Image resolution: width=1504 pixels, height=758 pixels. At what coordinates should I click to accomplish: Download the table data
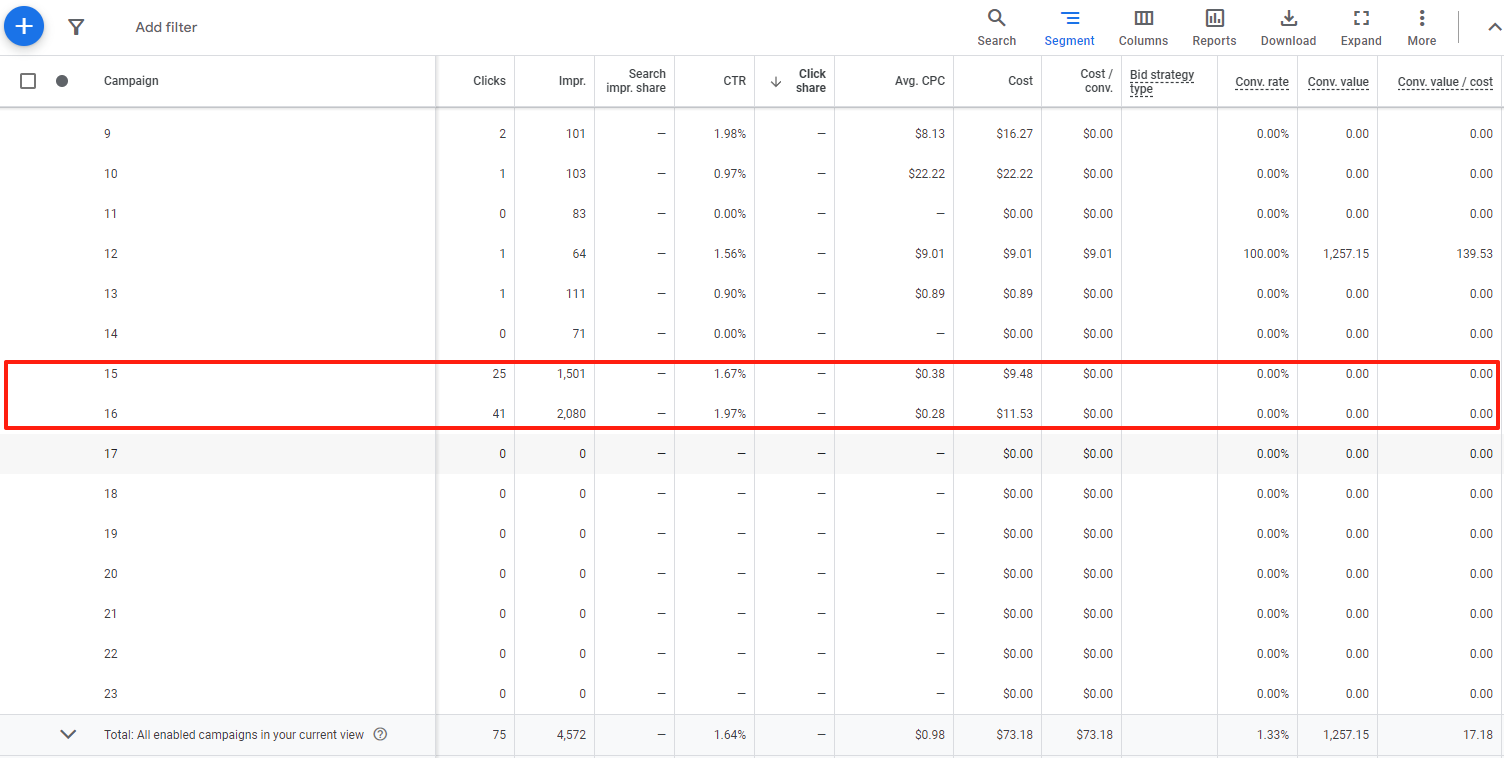pyautogui.click(x=1288, y=27)
